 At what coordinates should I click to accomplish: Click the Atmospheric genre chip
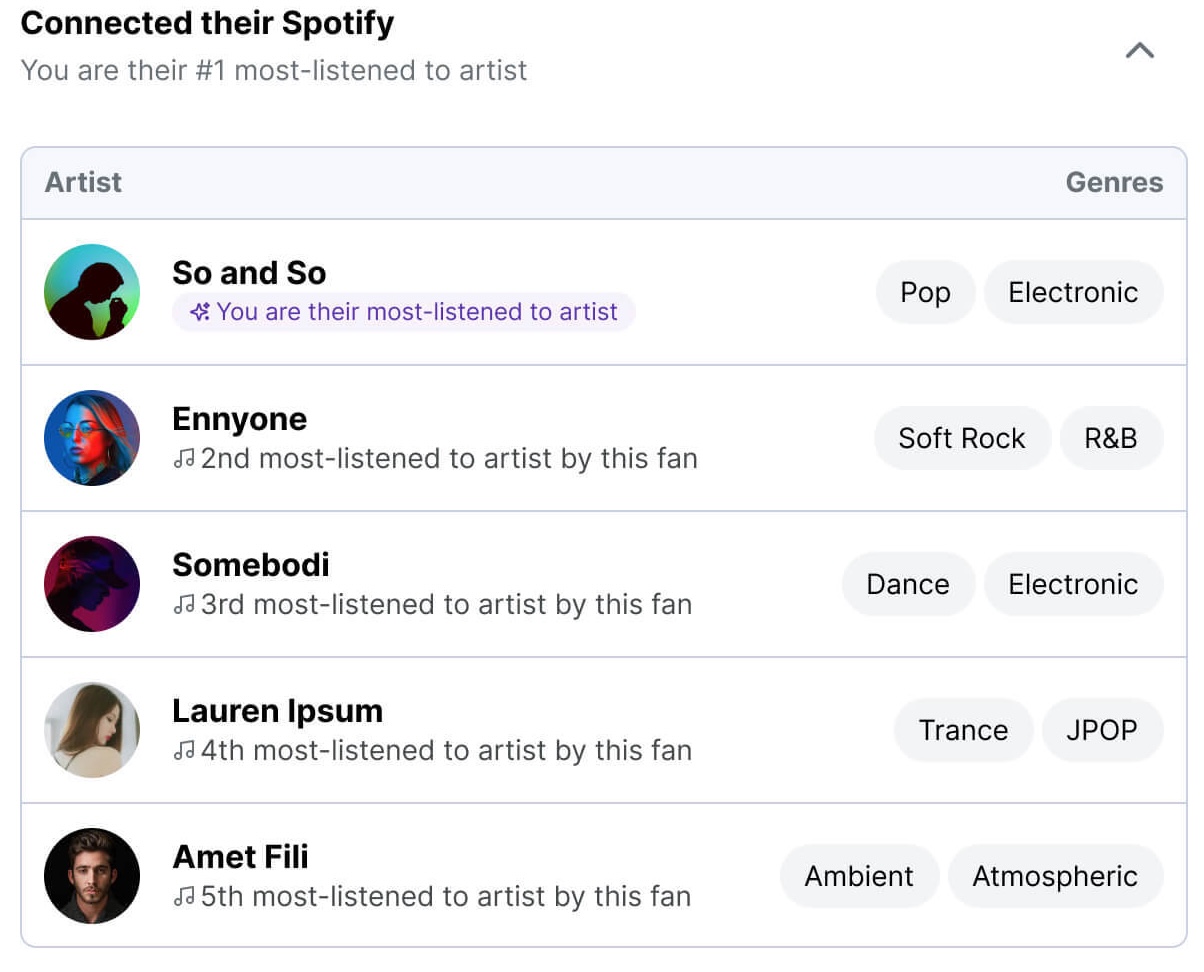[1055, 876]
